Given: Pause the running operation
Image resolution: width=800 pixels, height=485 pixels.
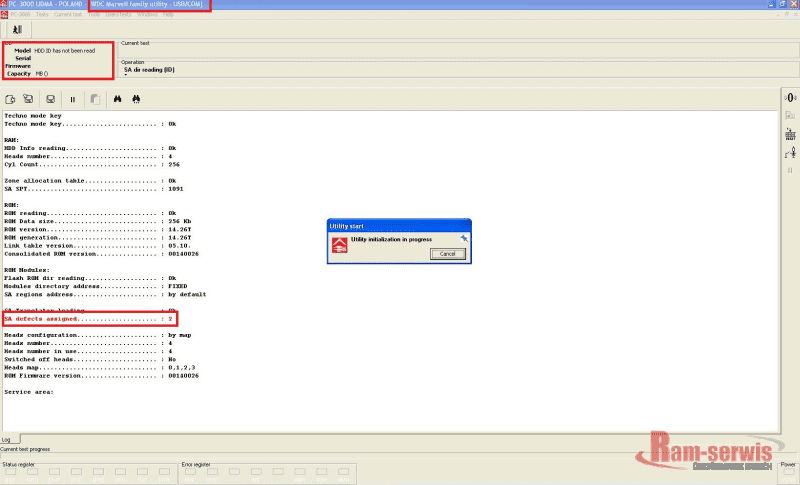Looking at the screenshot, I should tap(72, 99).
